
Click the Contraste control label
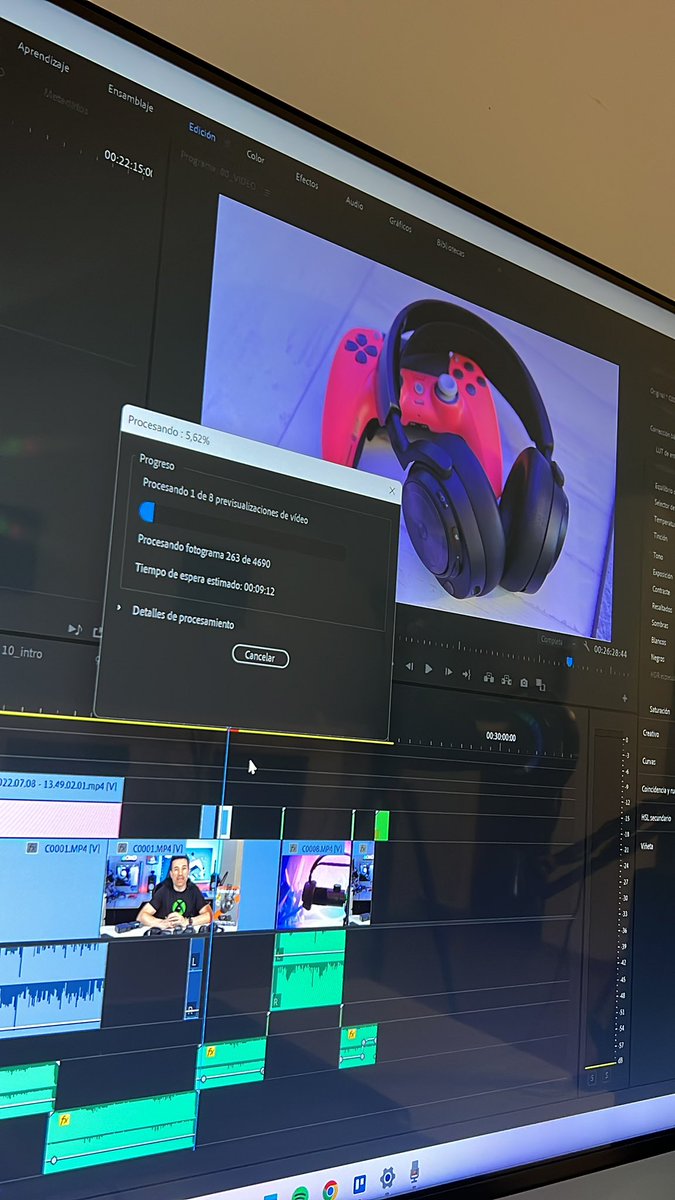pyautogui.click(x=660, y=591)
